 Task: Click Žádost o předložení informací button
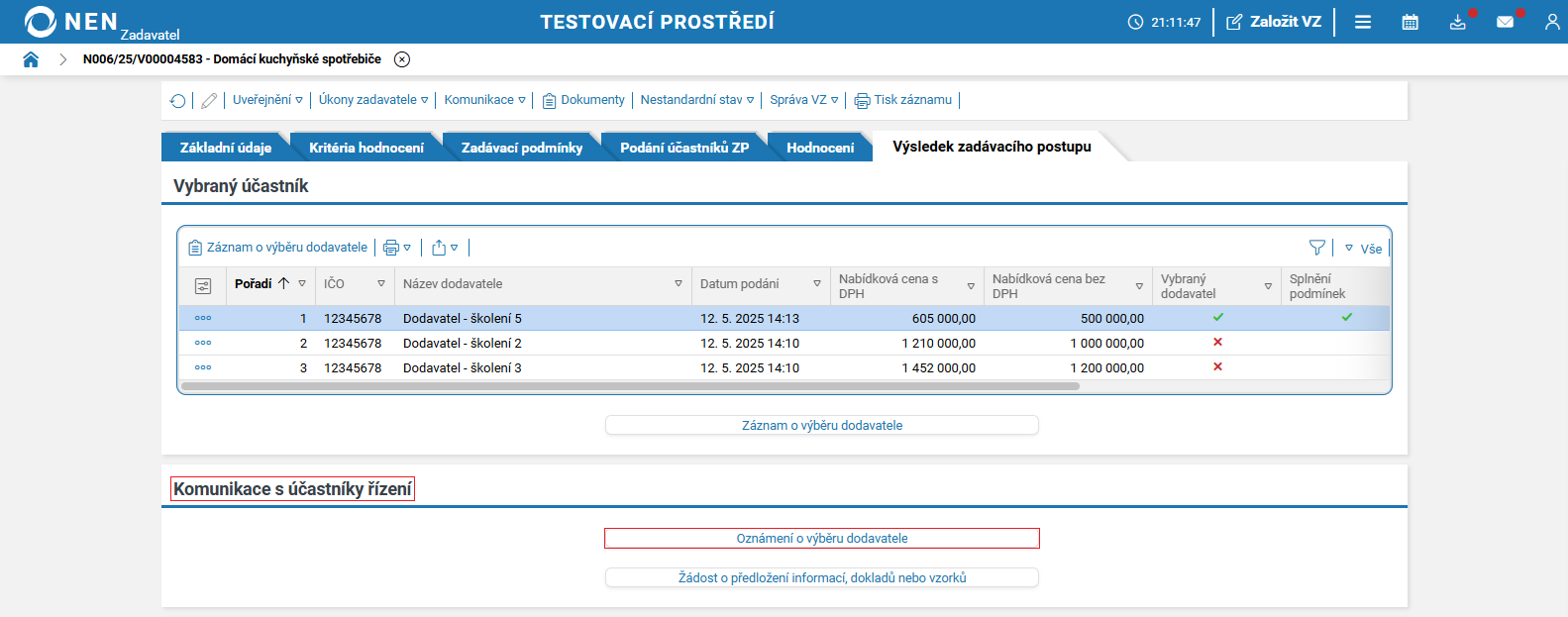coord(822,578)
